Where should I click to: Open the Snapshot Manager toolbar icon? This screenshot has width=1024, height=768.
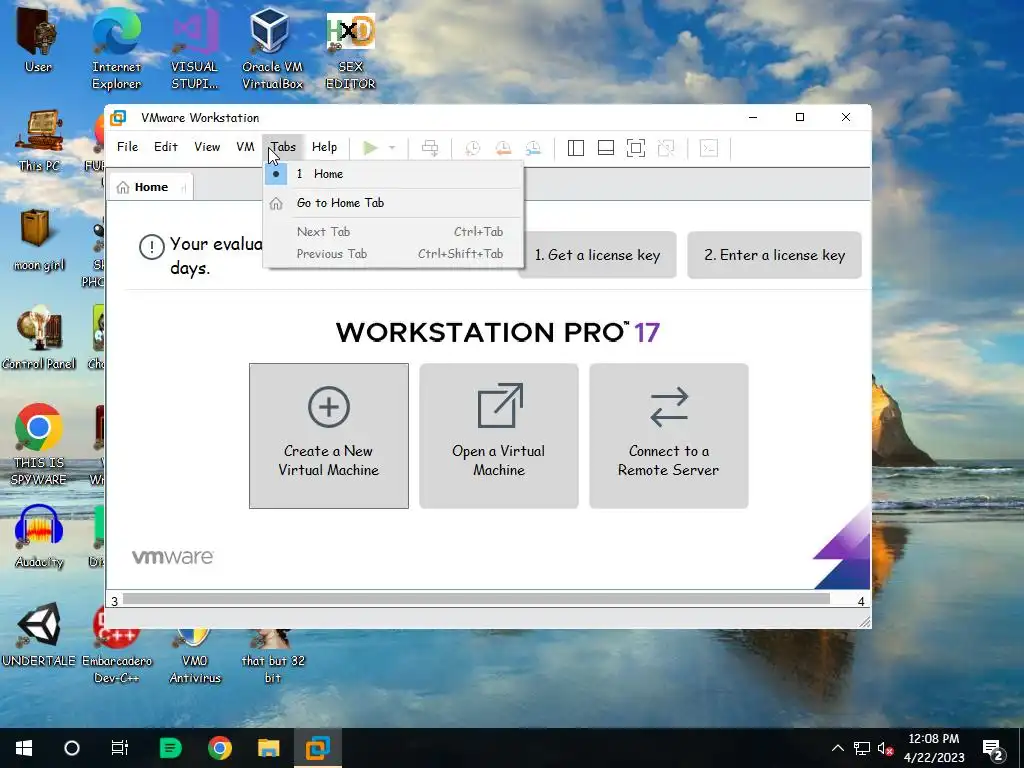[534, 148]
